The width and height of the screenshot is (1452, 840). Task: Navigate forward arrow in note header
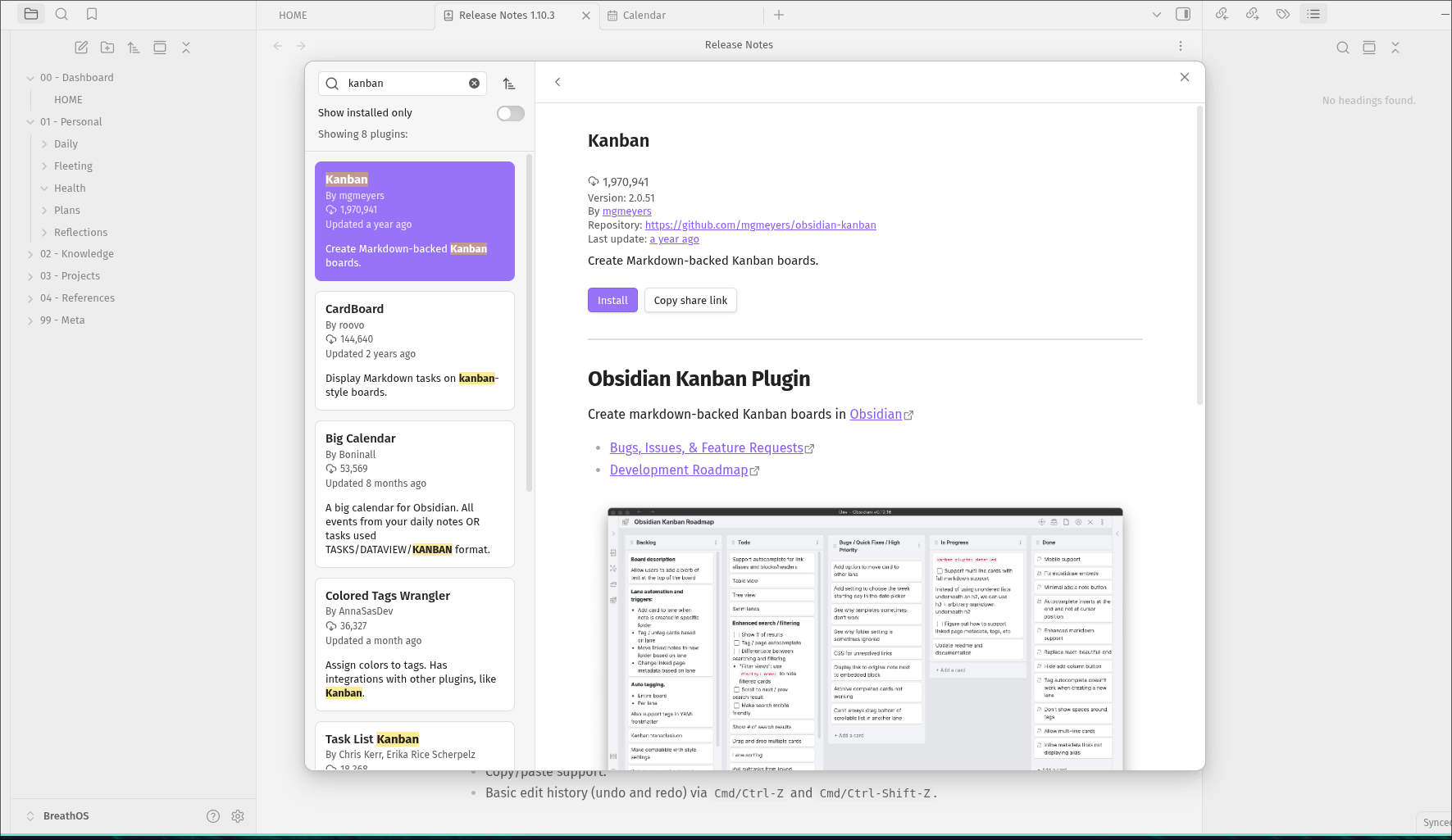tap(301, 46)
